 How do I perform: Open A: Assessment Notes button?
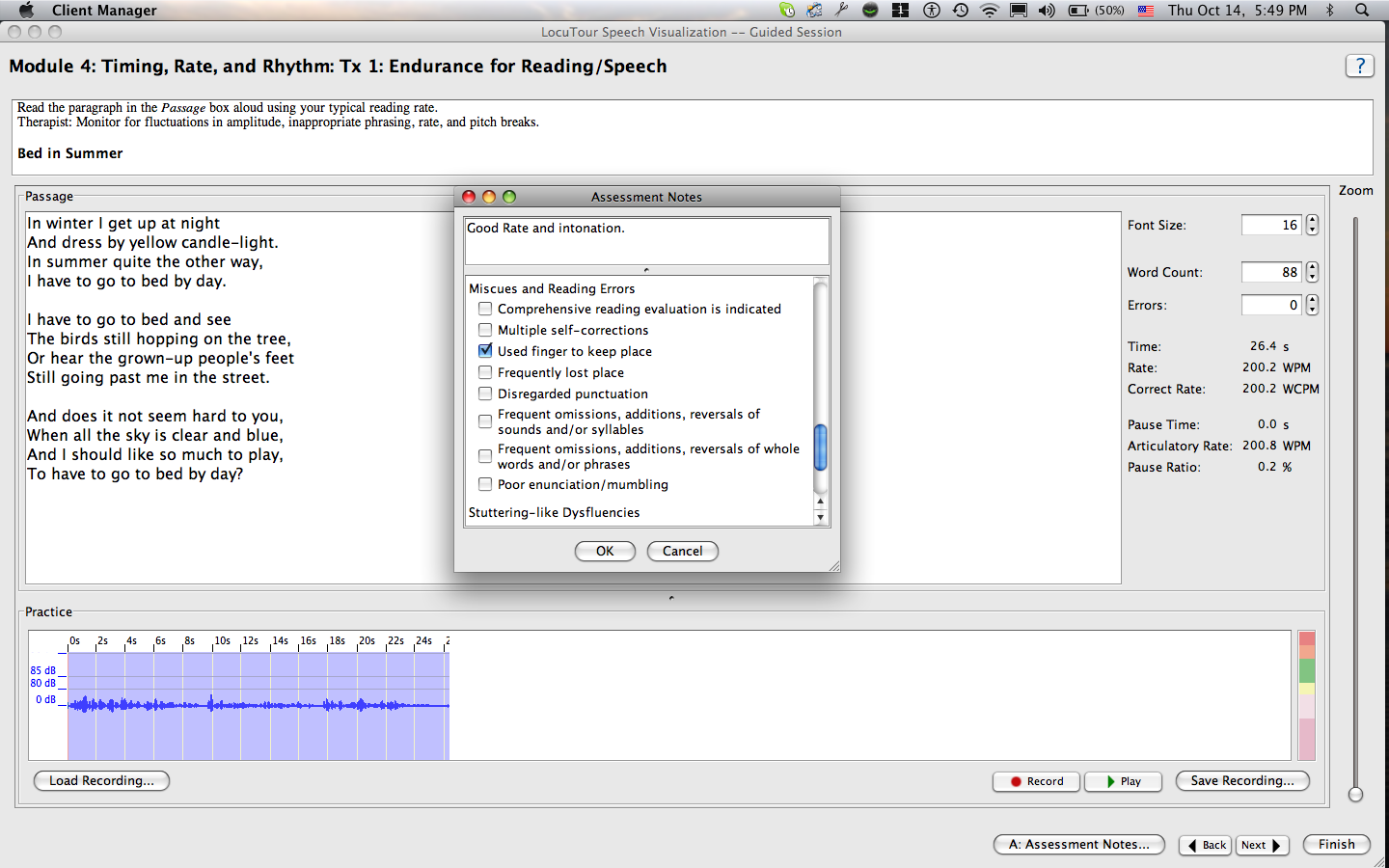pyautogui.click(x=1079, y=845)
